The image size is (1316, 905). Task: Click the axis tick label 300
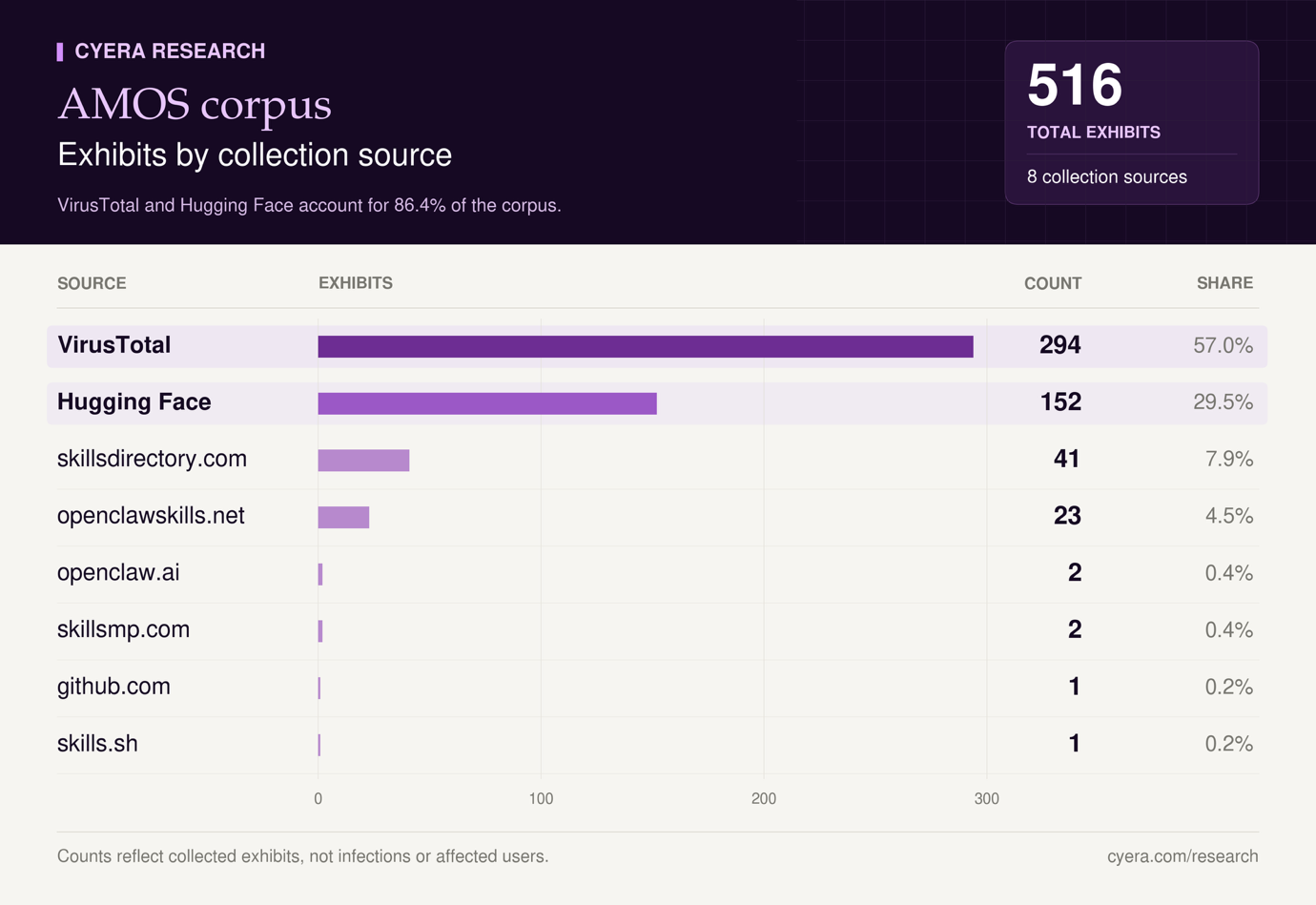coord(987,799)
